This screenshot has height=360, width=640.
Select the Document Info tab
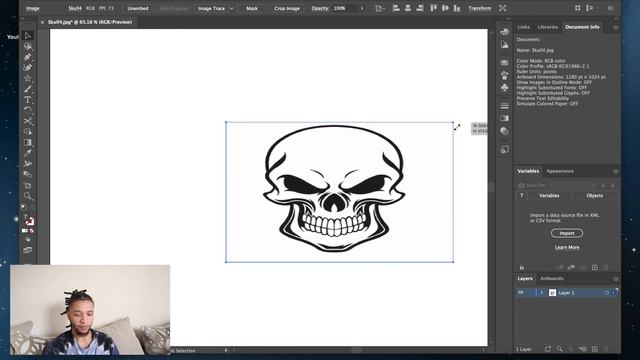[x=582, y=27]
